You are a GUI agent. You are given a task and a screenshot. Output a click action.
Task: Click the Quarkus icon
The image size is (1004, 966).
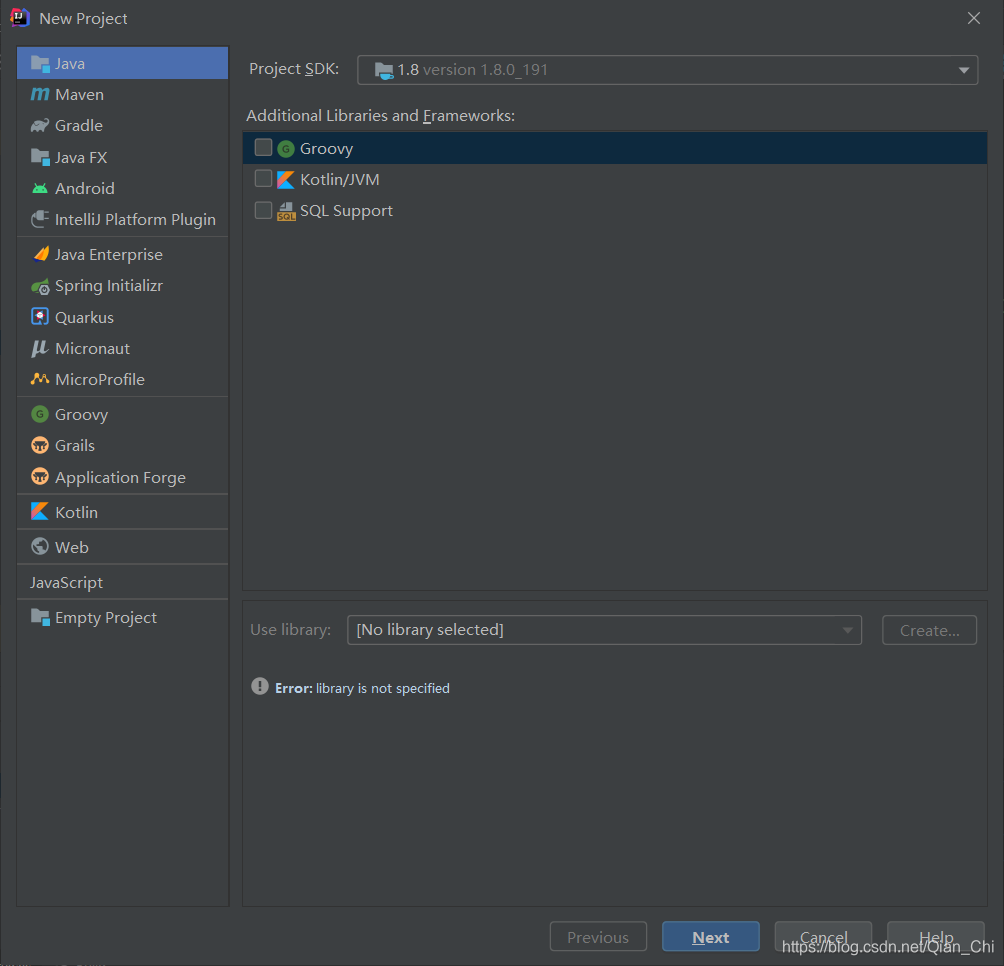coord(40,317)
